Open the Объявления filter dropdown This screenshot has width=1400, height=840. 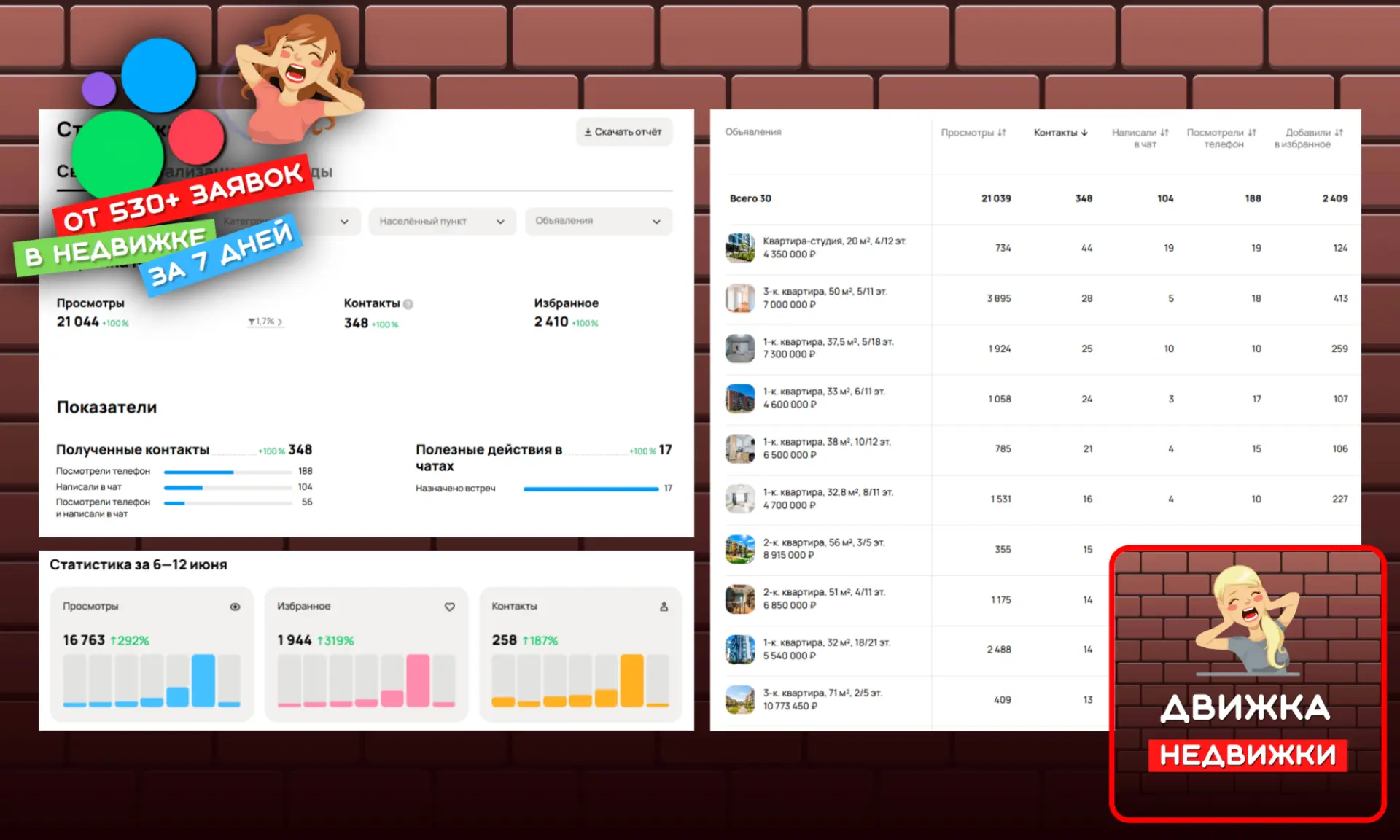[x=599, y=221]
